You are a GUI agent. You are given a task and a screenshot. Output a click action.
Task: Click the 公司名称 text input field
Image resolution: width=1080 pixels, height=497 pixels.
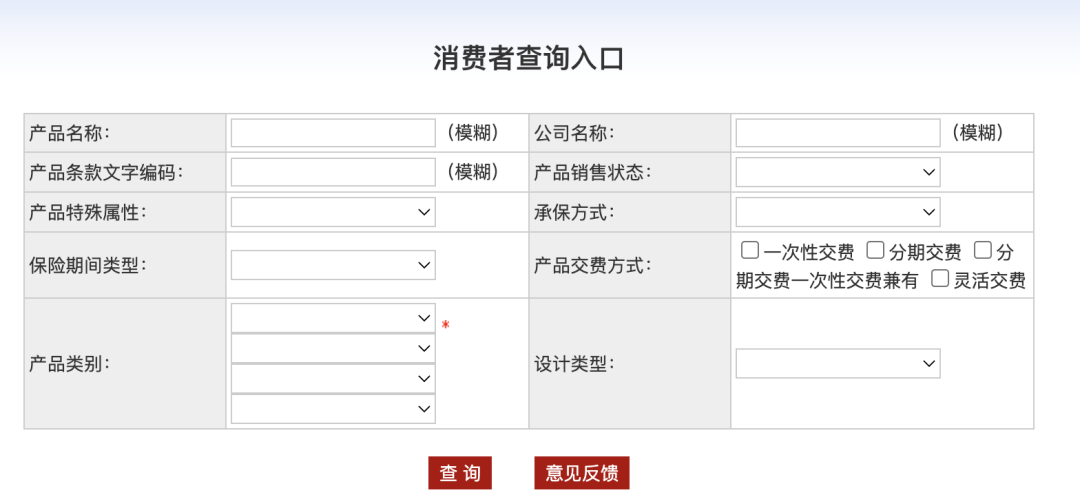pyautogui.click(x=838, y=133)
